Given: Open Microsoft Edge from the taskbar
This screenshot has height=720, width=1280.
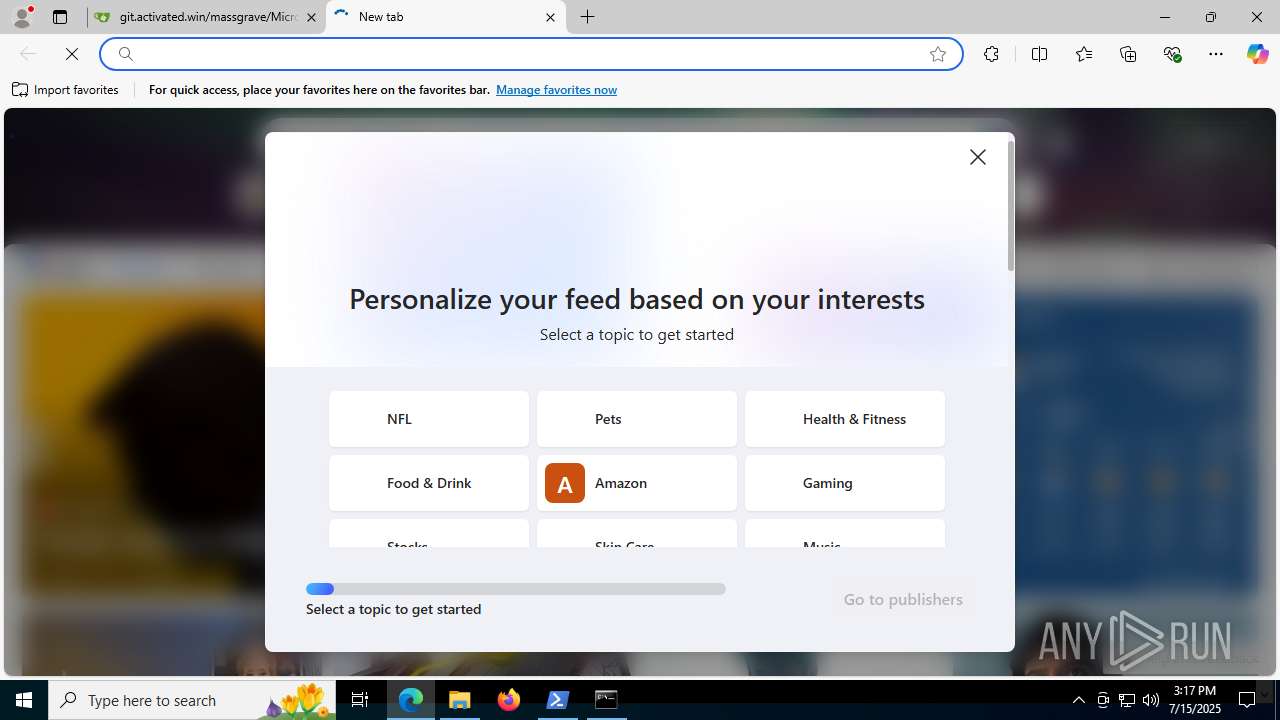Looking at the screenshot, I should 411,700.
